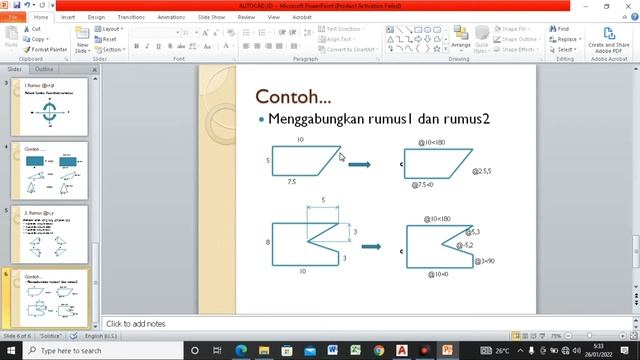This screenshot has height=360, width=640.
Task: Undo the last action
Action: tap(27, 5)
